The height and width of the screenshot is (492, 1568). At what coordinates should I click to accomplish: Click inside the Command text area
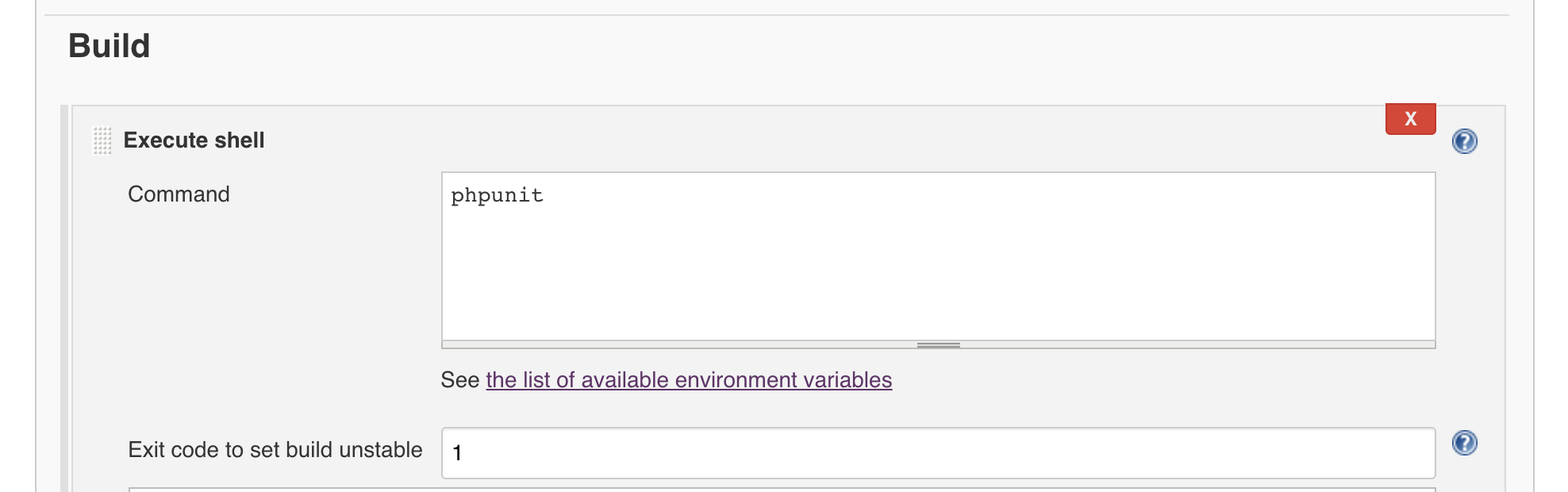pyautogui.click(x=938, y=262)
